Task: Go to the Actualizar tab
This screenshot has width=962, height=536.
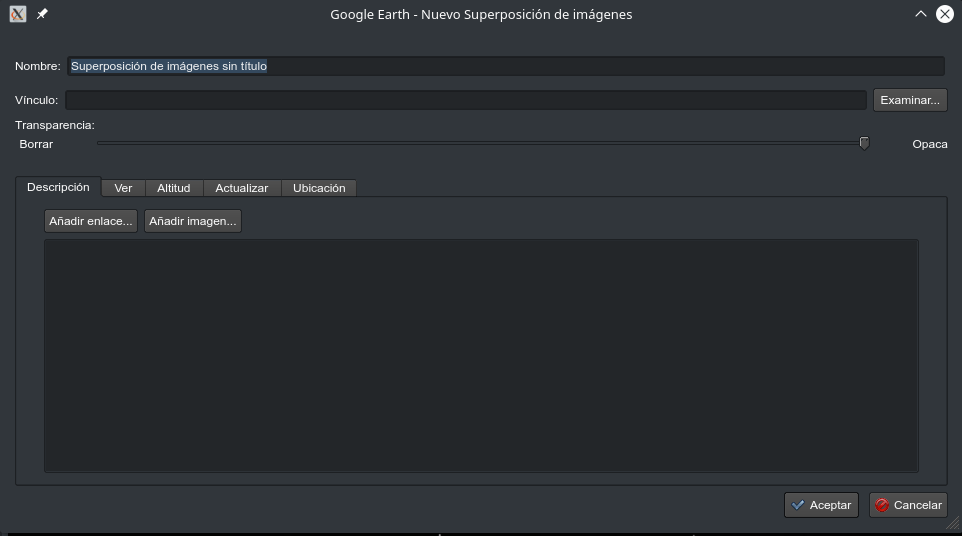Action: pos(242,188)
